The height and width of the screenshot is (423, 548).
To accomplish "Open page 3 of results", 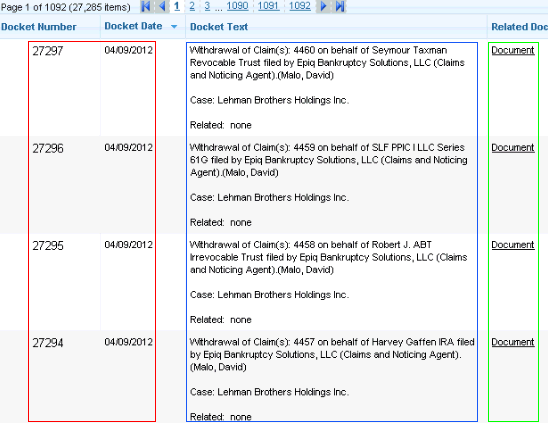I will 207,6.
